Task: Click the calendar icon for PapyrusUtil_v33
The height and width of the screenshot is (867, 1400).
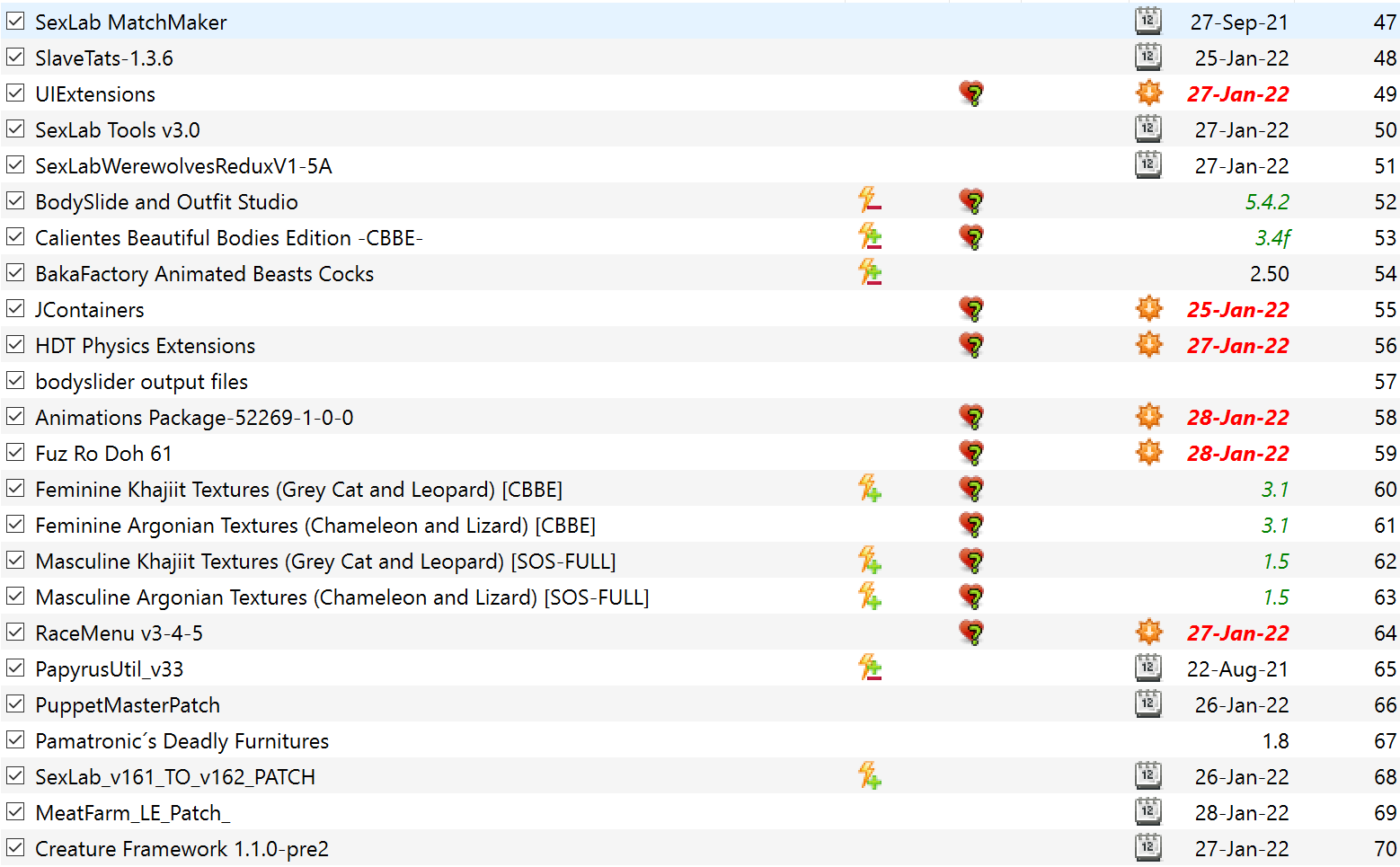Action: [x=1148, y=668]
